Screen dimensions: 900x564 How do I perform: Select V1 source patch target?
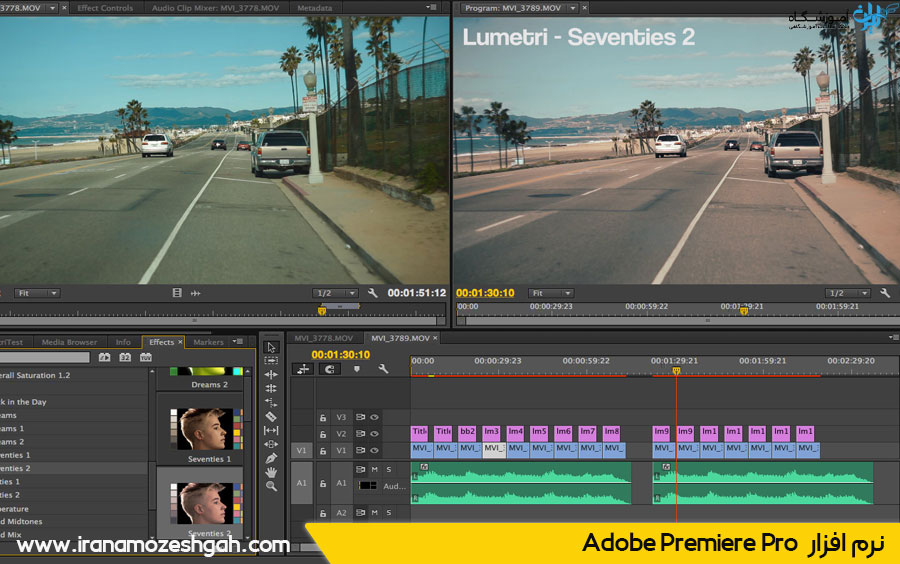pyautogui.click(x=302, y=450)
